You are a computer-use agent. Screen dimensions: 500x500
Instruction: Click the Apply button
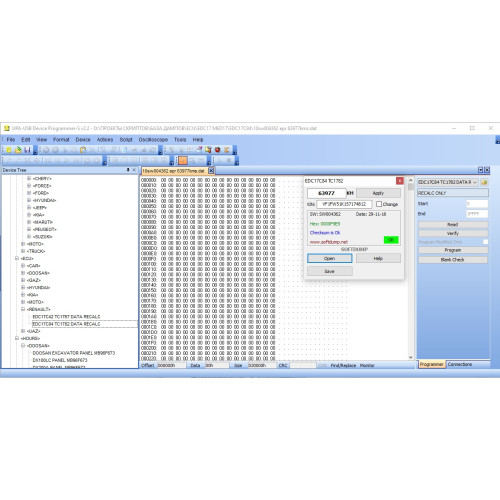point(378,193)
